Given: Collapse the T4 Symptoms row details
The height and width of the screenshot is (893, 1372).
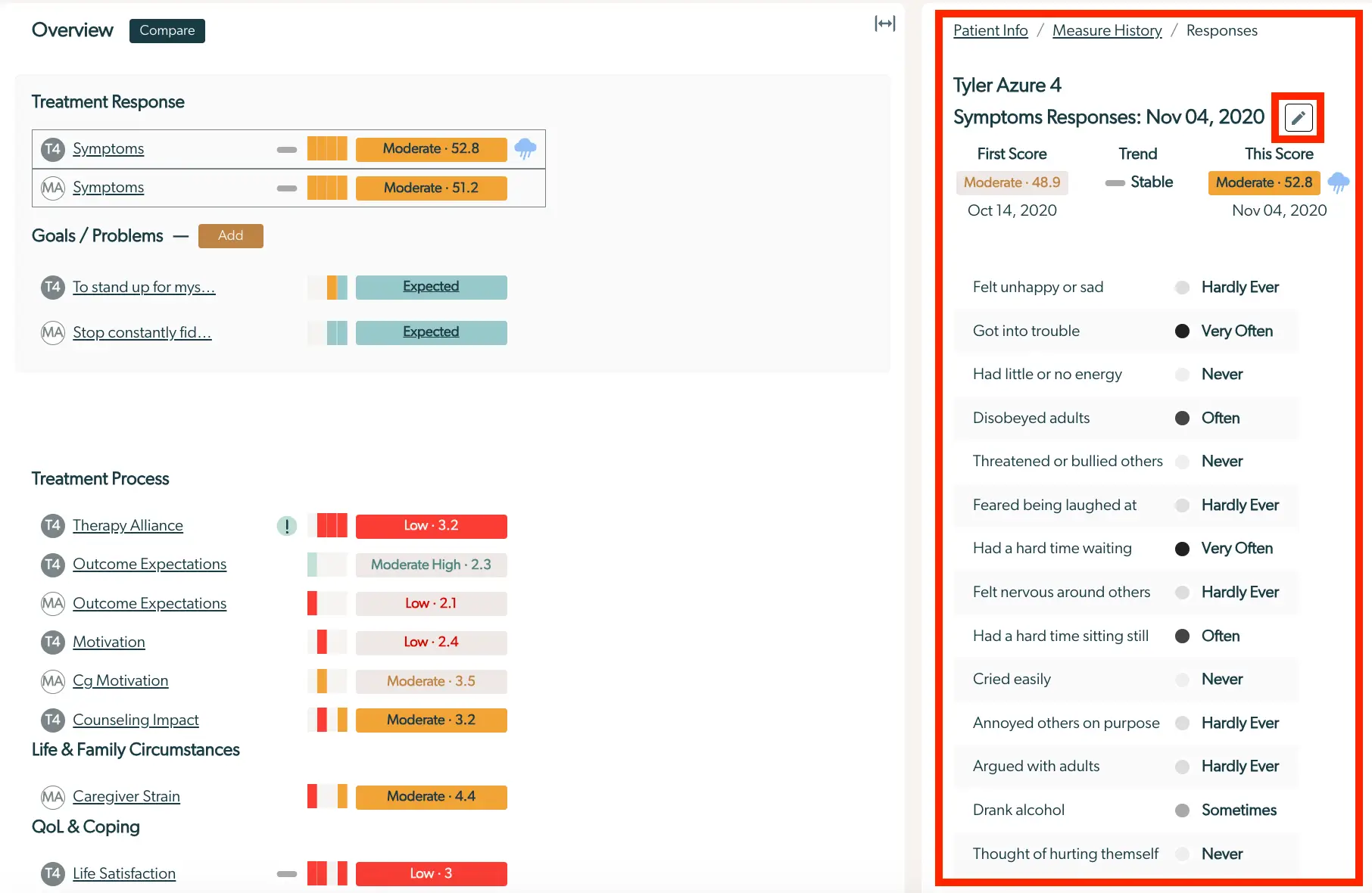Looking at the screenshot, I should pos(286,149).
